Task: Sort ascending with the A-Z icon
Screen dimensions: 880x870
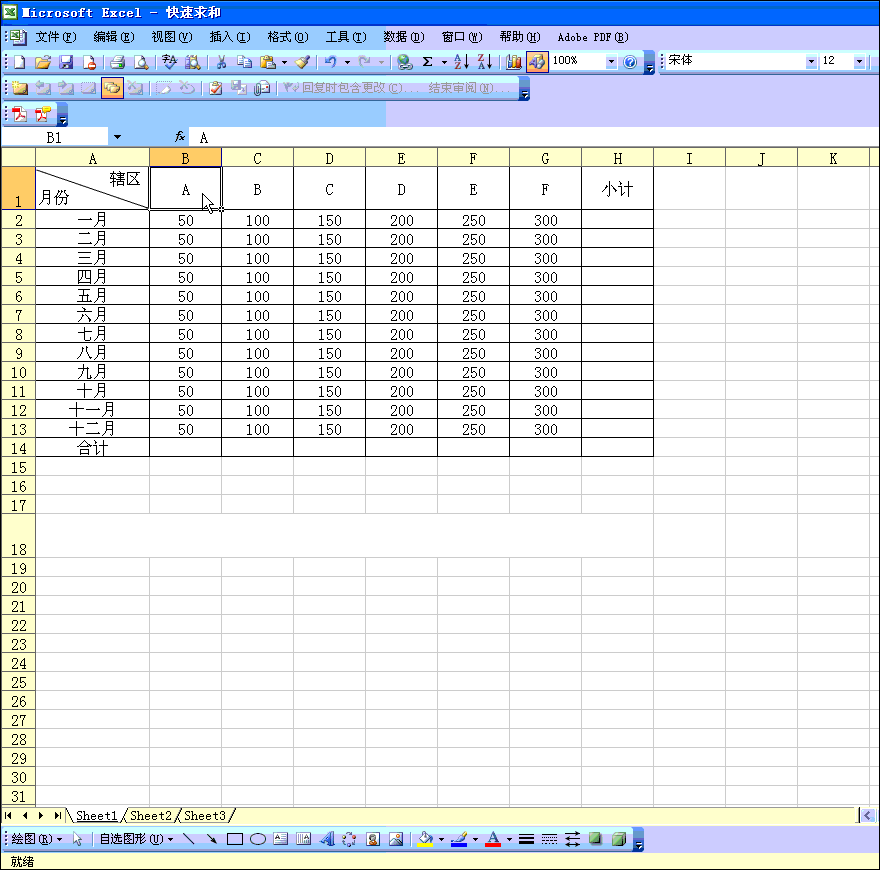Action: click(461, 62)
